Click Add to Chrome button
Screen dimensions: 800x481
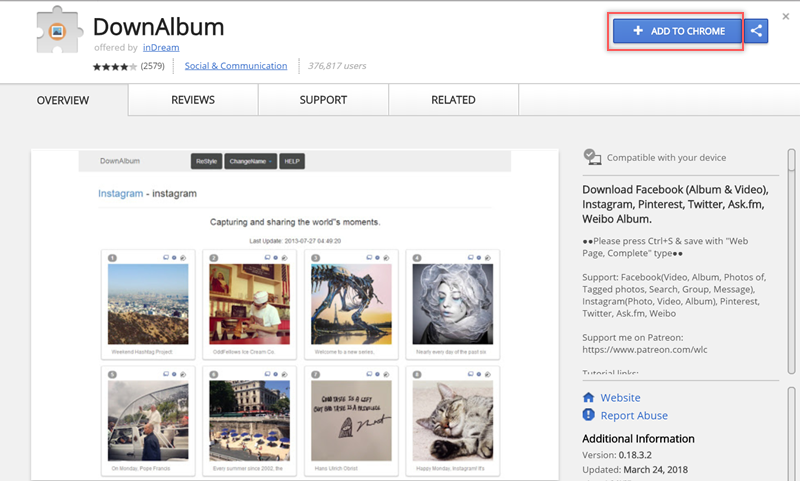tap(678, 31)
